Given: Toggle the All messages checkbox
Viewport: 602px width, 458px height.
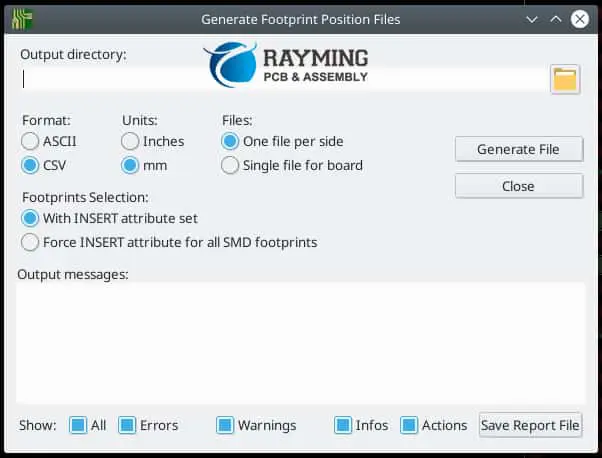Looking at the screenshot, I should [78, 425].
